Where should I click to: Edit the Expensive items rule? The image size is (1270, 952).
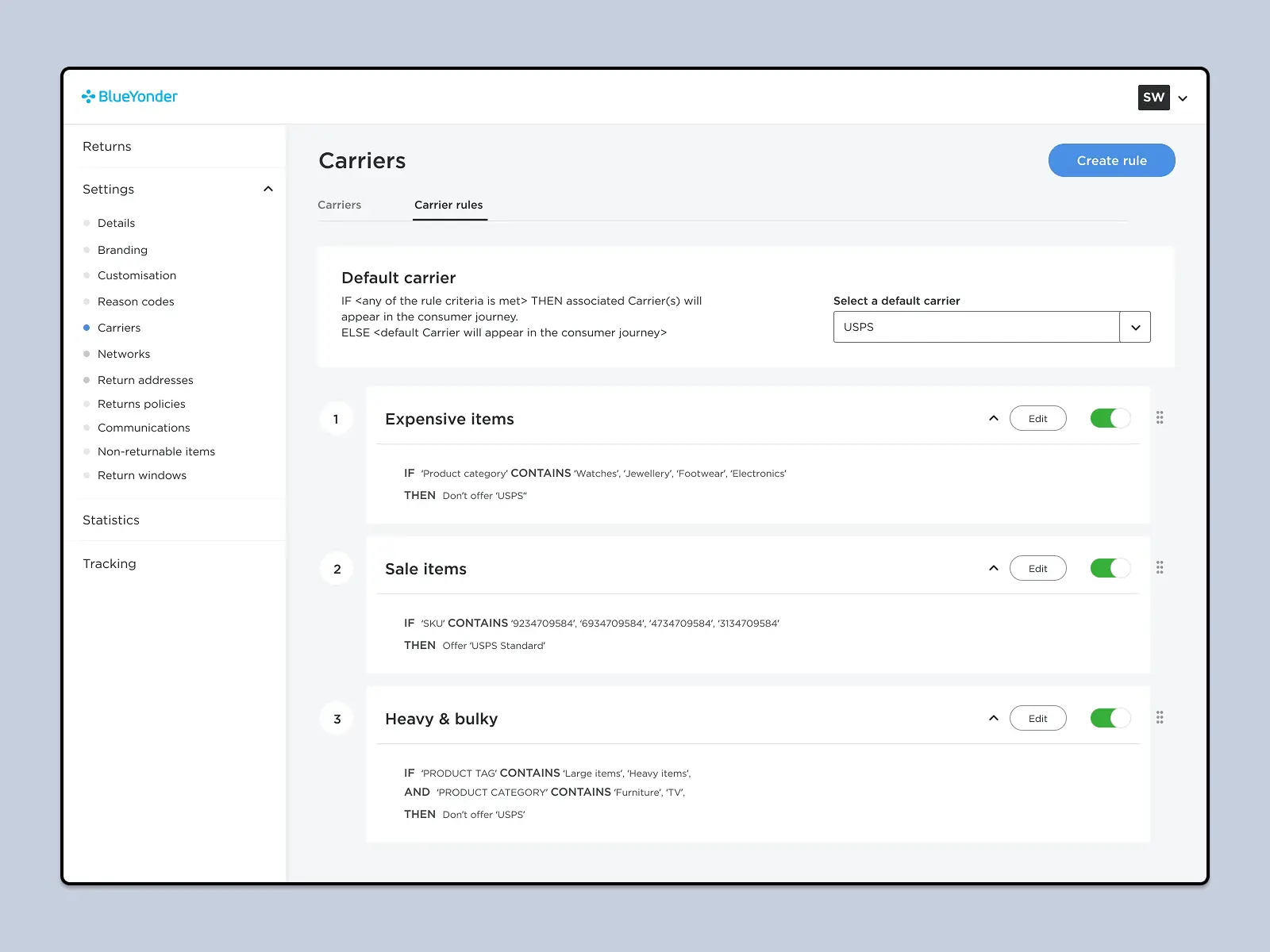tap(1037, 418)
